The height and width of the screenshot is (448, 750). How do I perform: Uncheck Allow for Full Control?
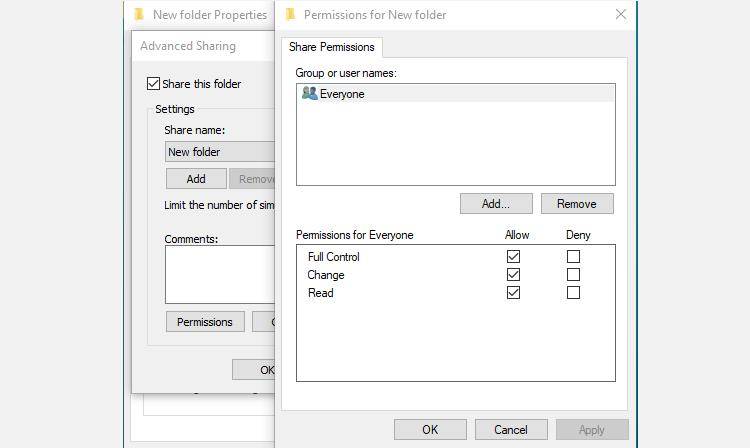coord(513,257)
